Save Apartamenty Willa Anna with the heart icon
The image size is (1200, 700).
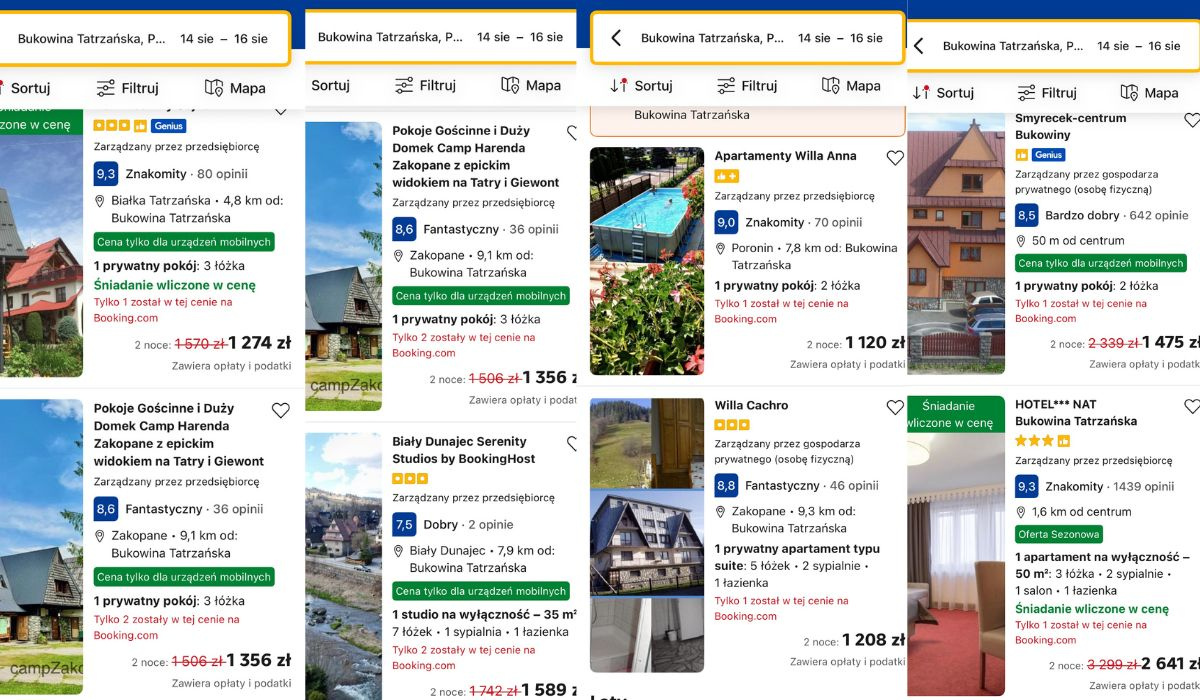895,158
